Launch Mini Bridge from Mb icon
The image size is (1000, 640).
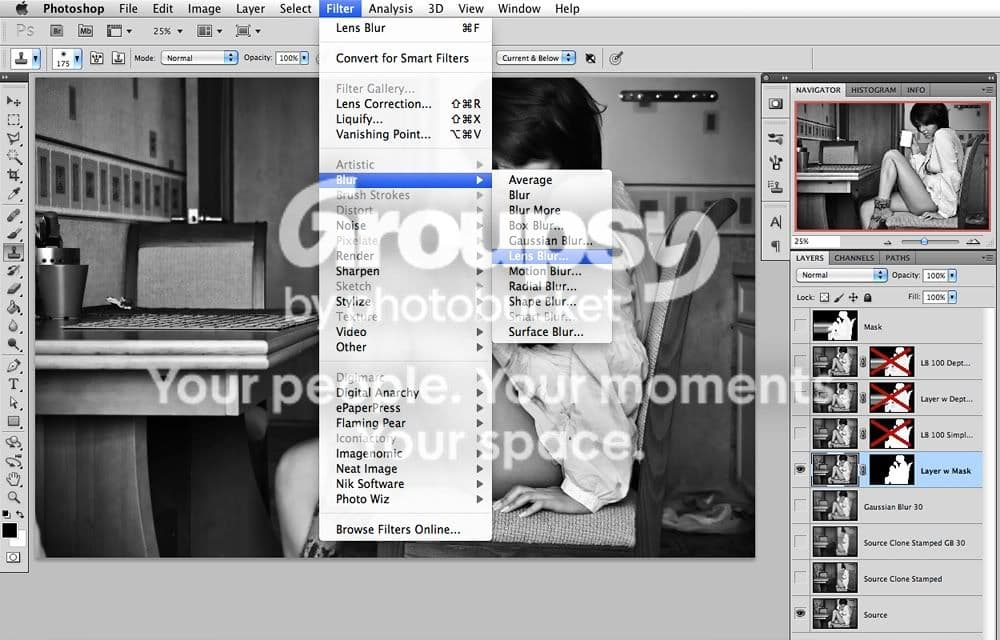[x=85, y=31]
